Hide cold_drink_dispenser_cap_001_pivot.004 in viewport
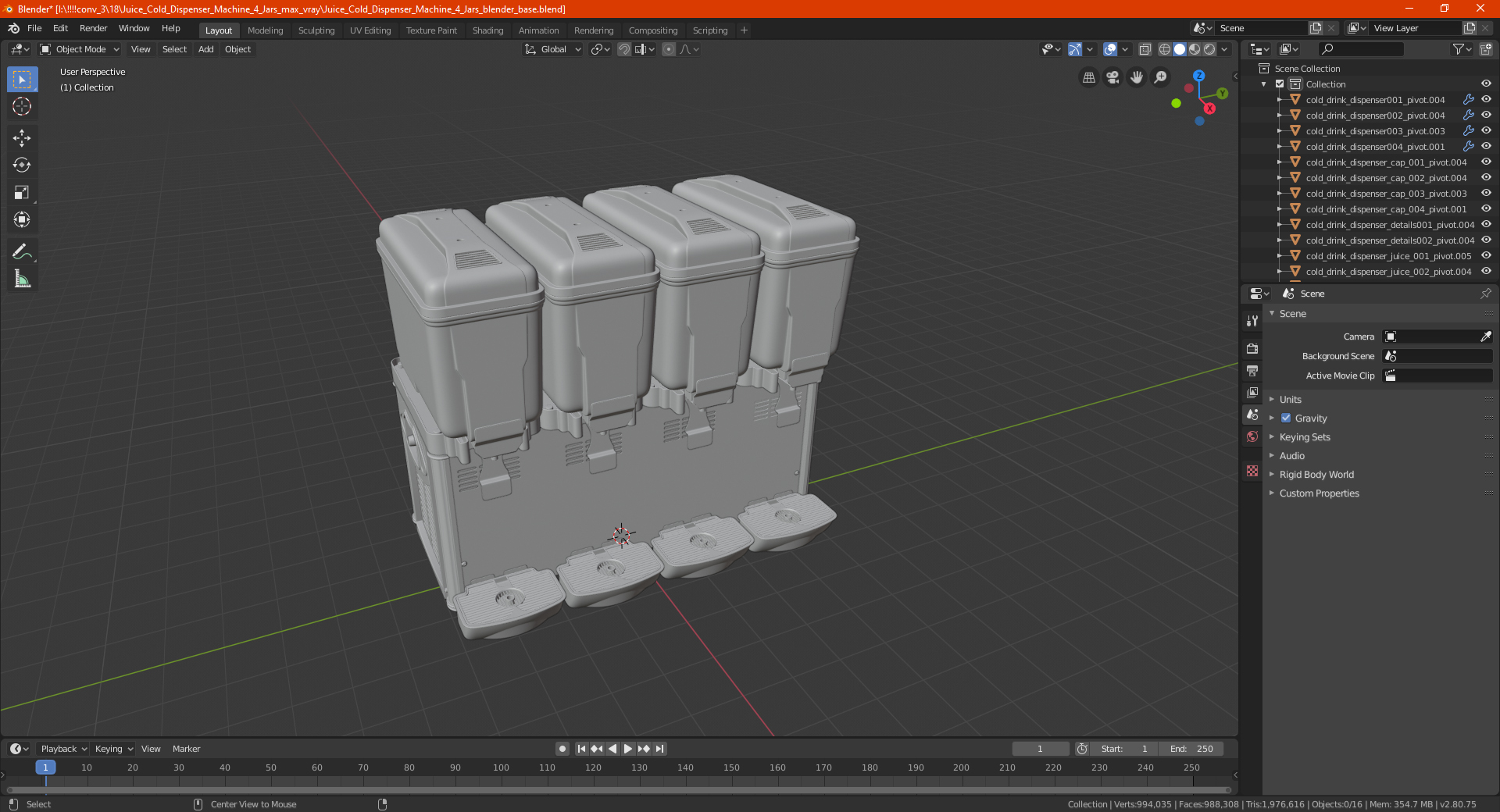1500x812 pixels. pyautogui.click(x=1486, y=162)
